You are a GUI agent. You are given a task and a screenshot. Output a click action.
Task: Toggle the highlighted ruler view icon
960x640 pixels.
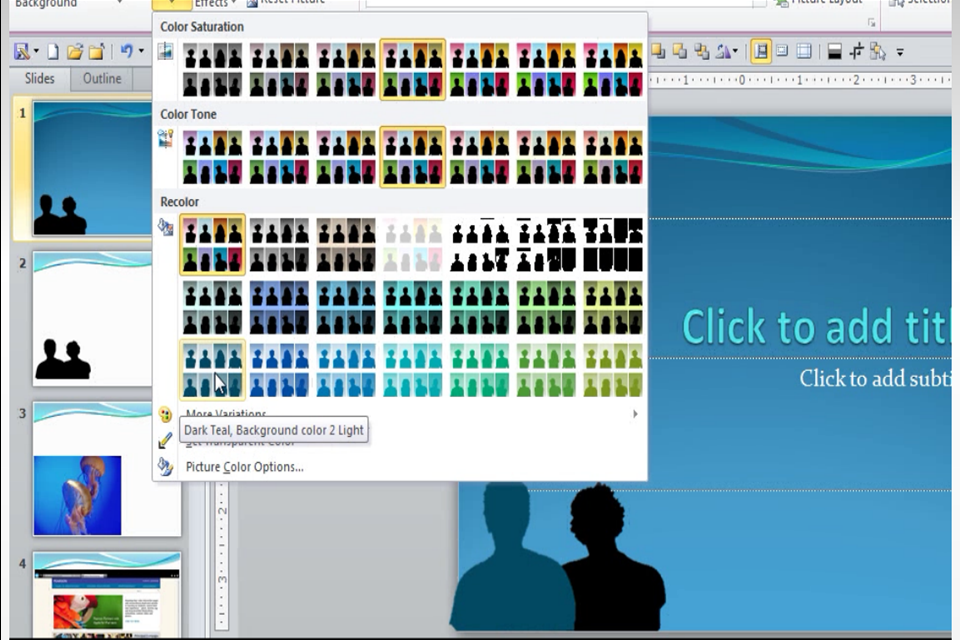coord(761,51)
